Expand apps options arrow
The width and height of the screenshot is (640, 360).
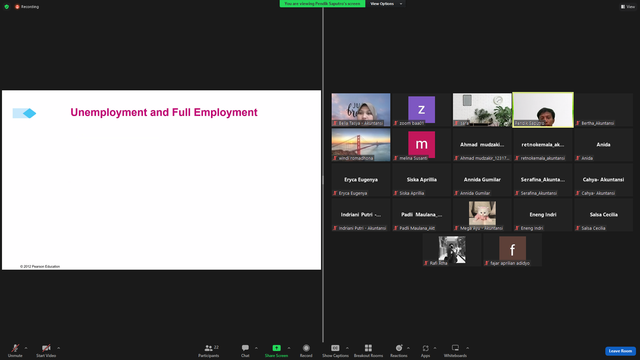click(x=435, y=348)
